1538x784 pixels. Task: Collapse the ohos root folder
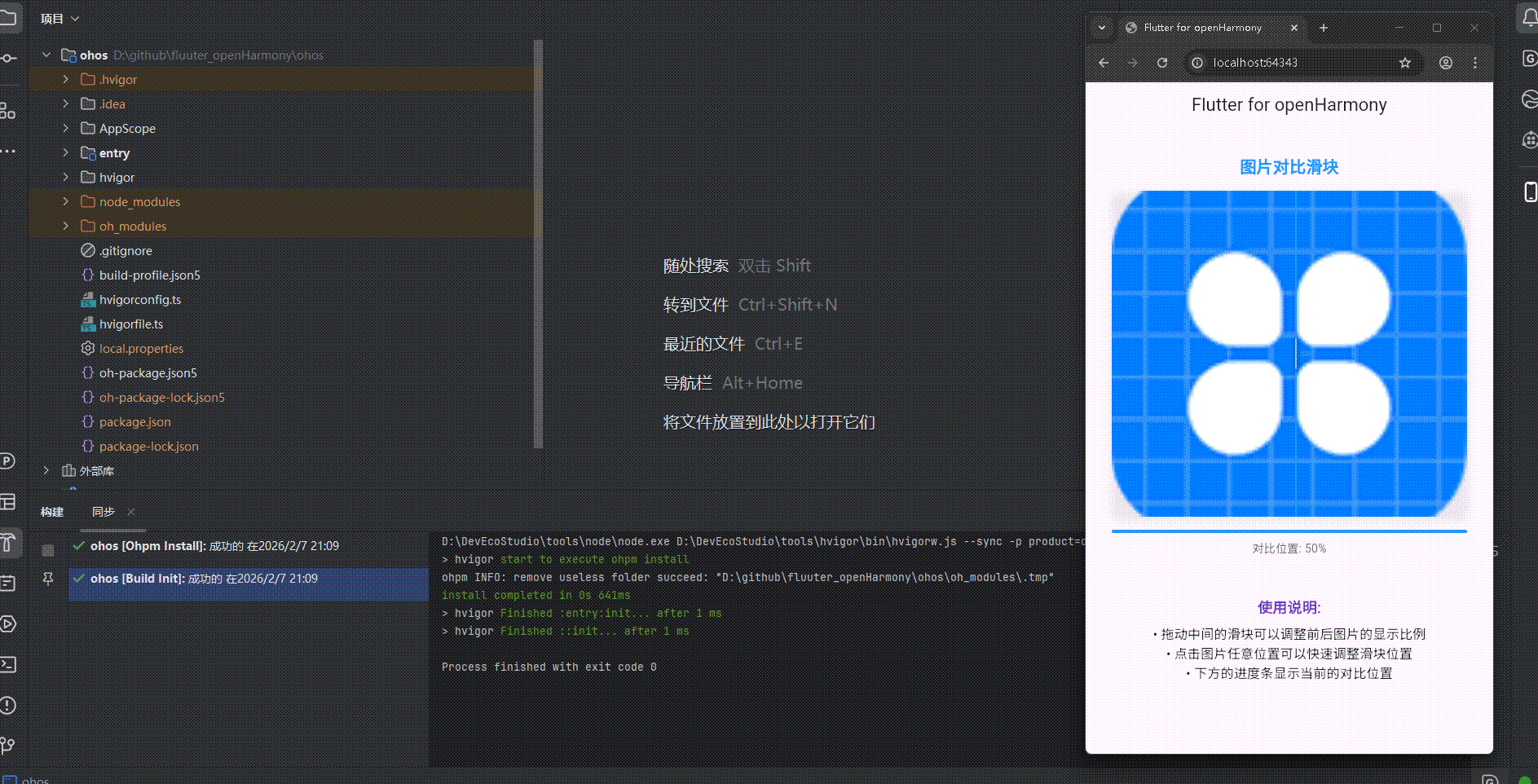tap(46, 55)
